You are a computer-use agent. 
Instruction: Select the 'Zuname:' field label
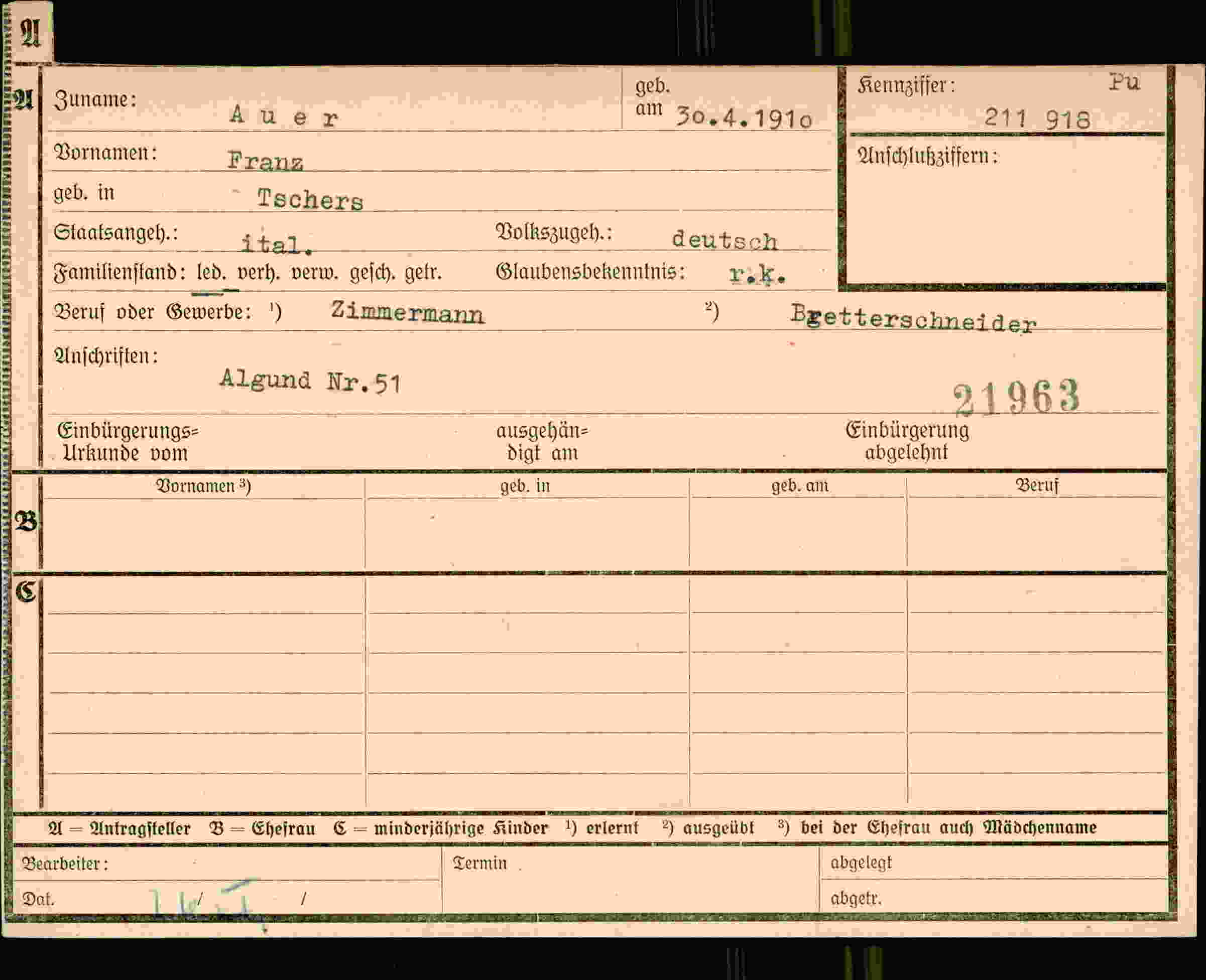tap(95, 99)
